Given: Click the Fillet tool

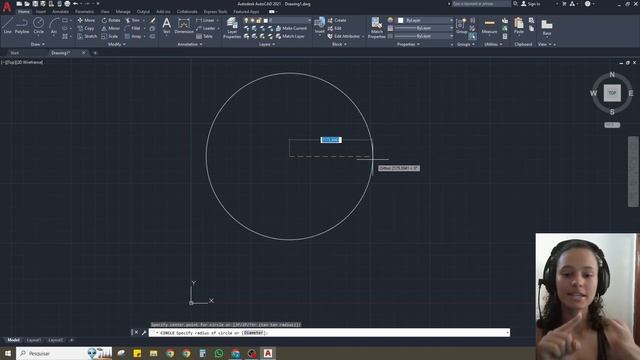Looking at the screenshot, I should [x=133, y=28].
